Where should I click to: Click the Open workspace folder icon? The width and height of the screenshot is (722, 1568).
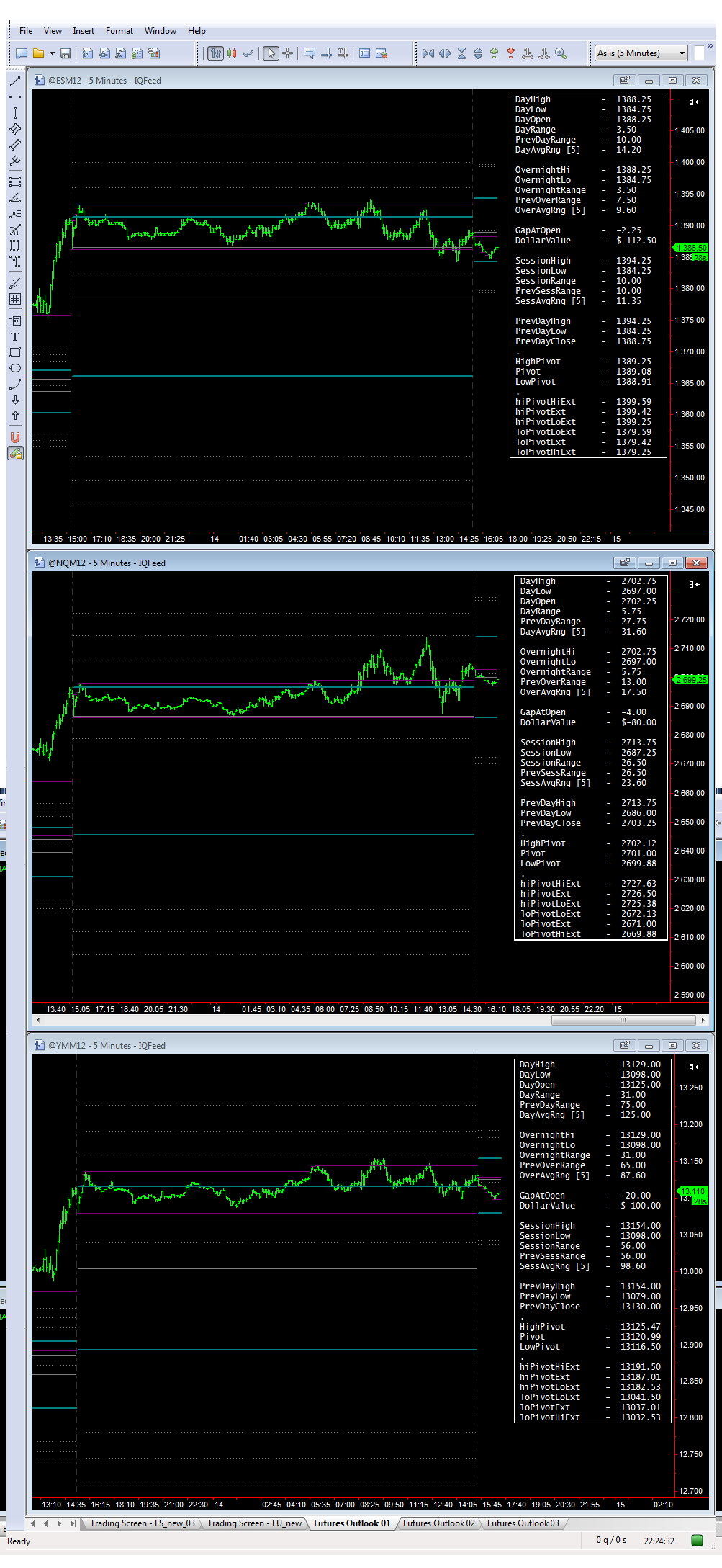(37, 53)
